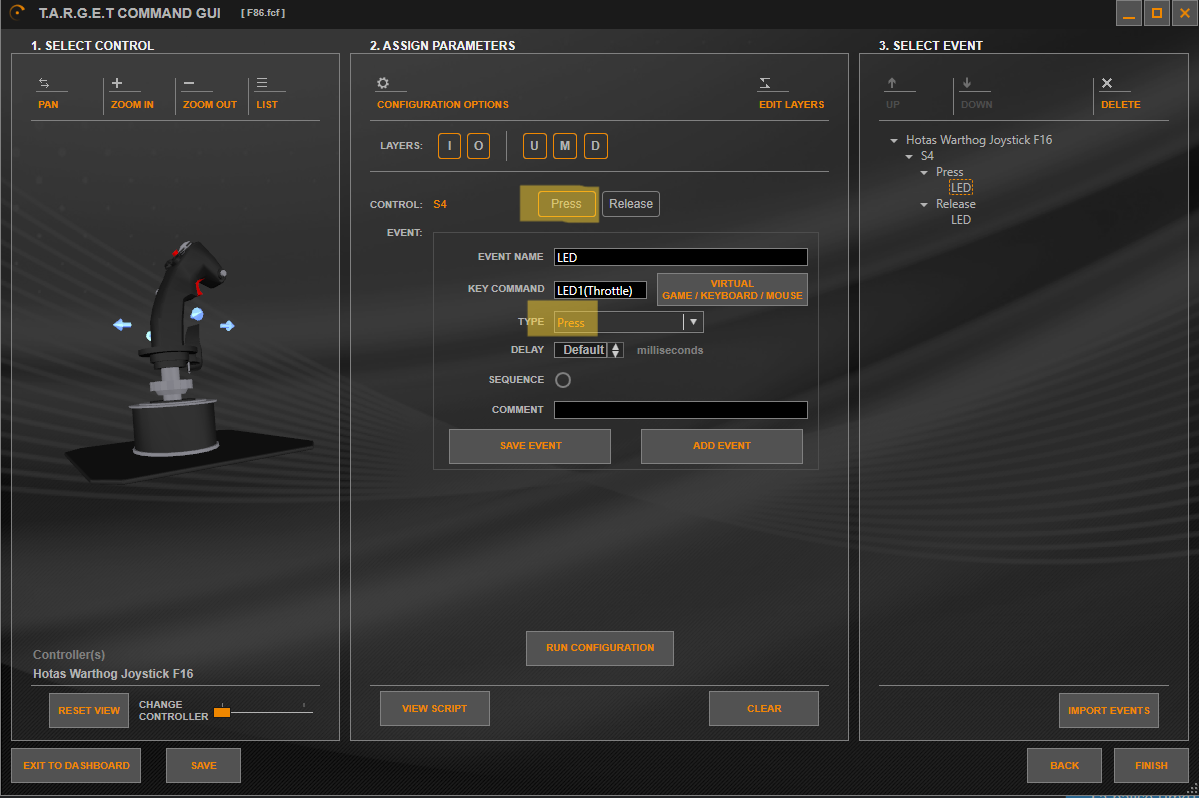1199x798 pixels.
Task: Click the T.A.R.G.E.T logo icon
Action: (x=17, y=12)
